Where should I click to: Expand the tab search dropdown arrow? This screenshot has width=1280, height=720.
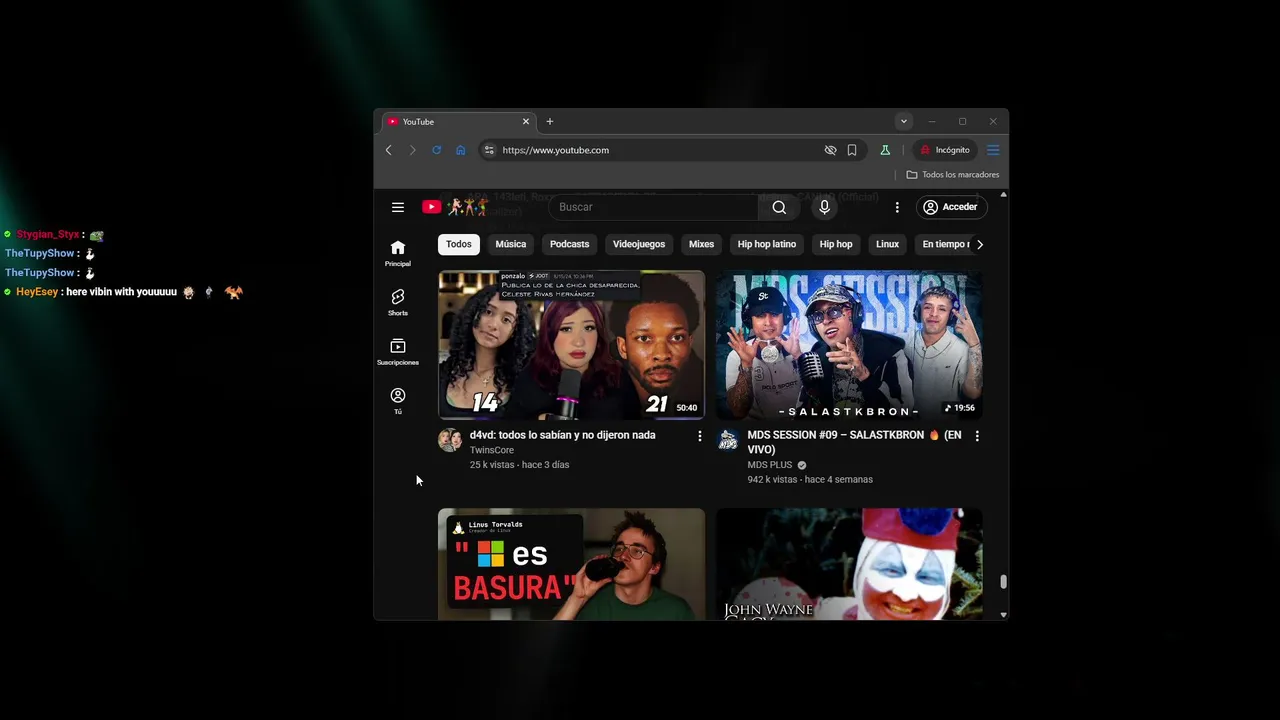click(903, 121)
